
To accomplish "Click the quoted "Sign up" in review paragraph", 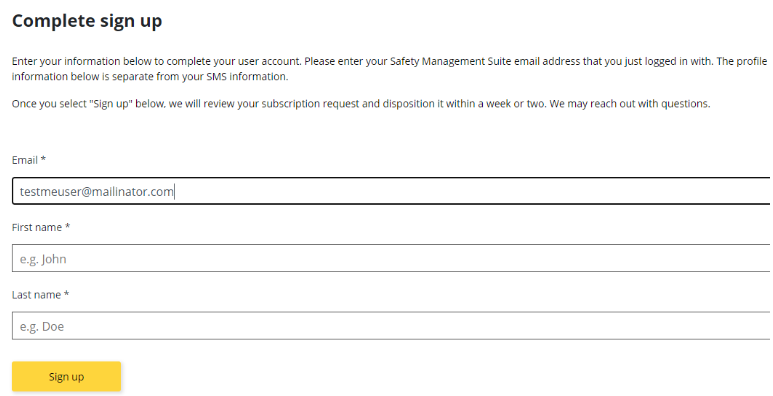I will coord(111,104).
